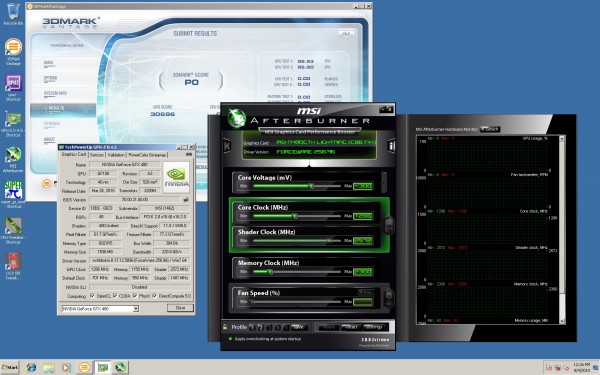Open the PowerColor Giveaway tab
Image resolution: width=600 pixels, height=375 pixels.
[147, 155]
